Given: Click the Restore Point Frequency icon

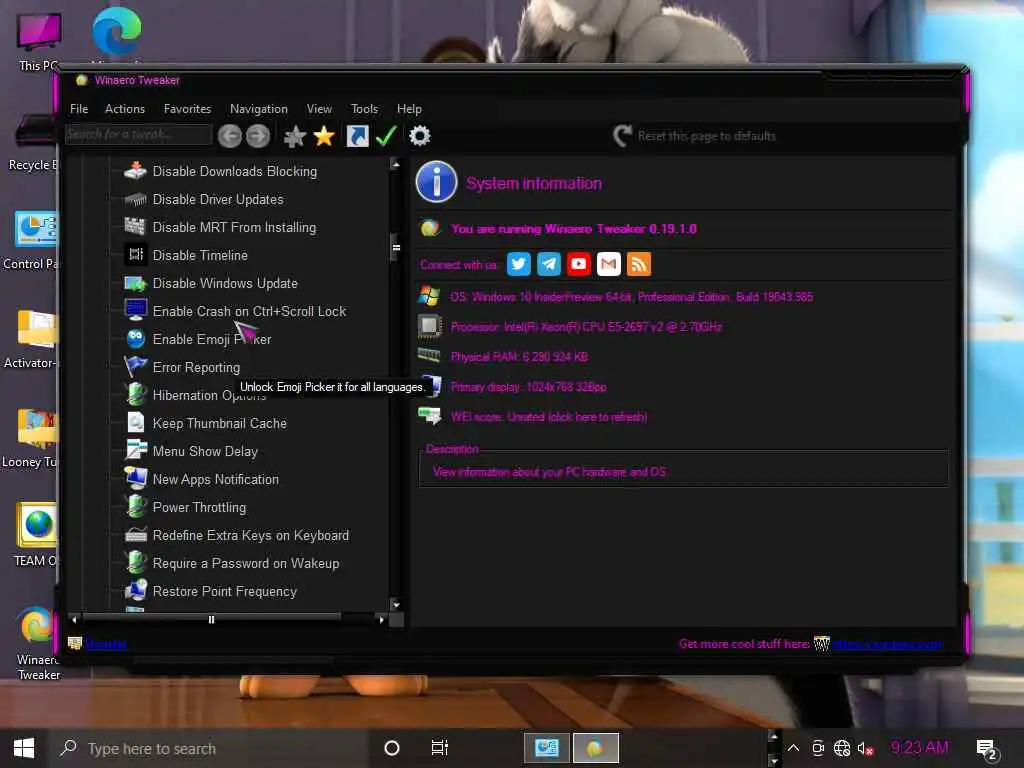Looking at the screenshot, I should point(136,590).
